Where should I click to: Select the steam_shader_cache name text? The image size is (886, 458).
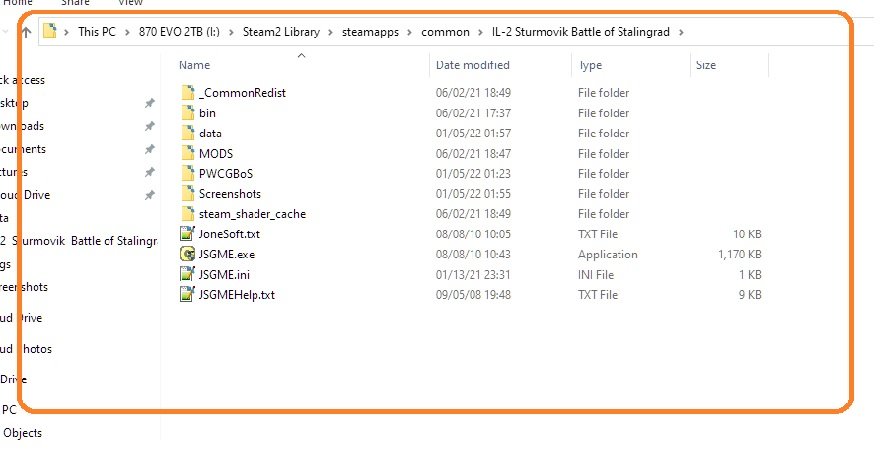(x=253, y=214)
